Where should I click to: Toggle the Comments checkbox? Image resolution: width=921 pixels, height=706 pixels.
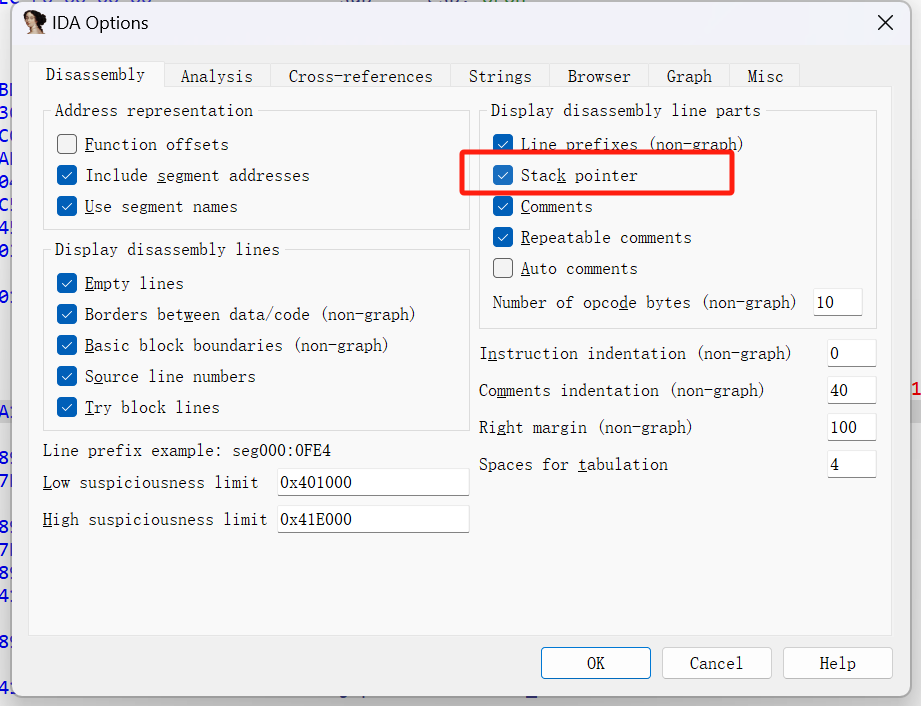(503, 206)
